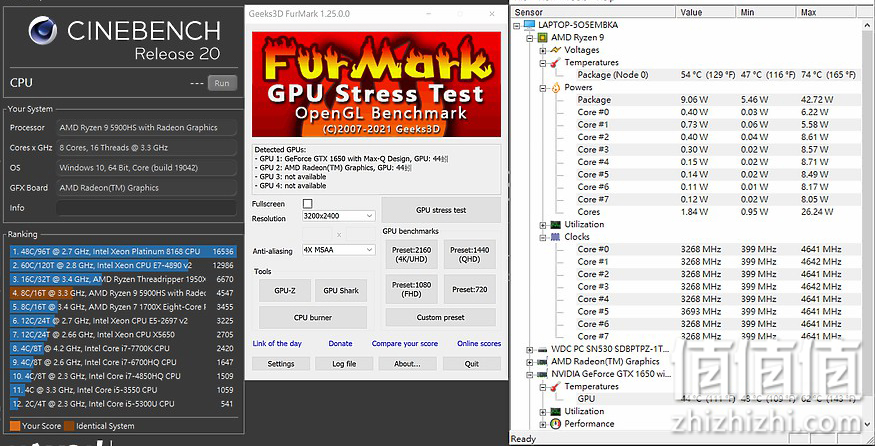The width and height of the screenshot is (875, 446).
Task: Start the GPU stress test
Action: click(441, 210)
